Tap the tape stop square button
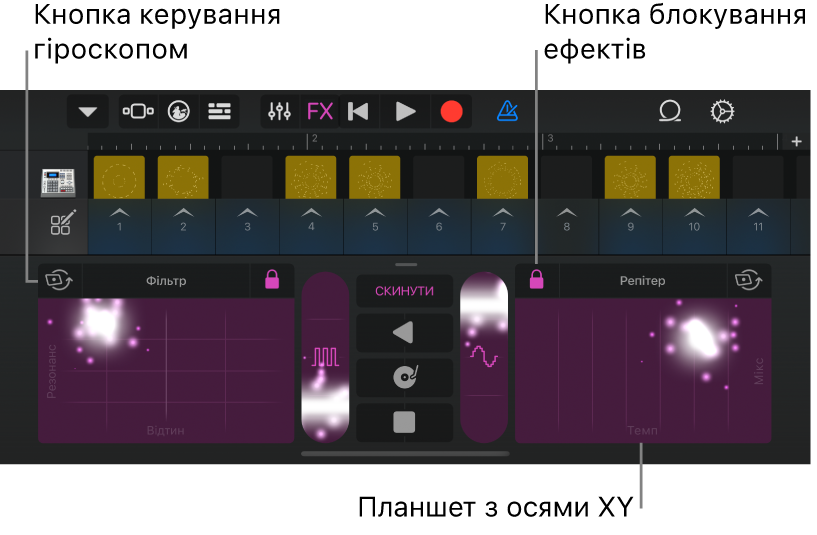The width and height of the screenshot is (817, 535). (x=404, y=422)
